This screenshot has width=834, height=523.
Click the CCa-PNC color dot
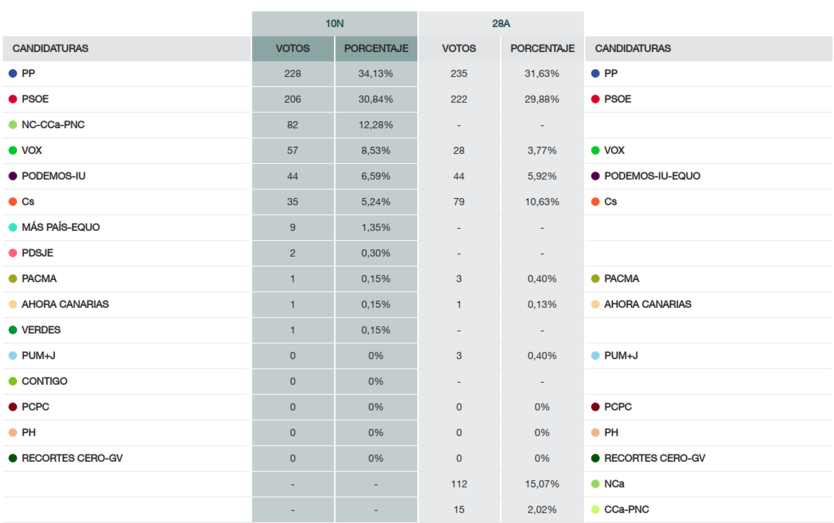click(596, 510)
